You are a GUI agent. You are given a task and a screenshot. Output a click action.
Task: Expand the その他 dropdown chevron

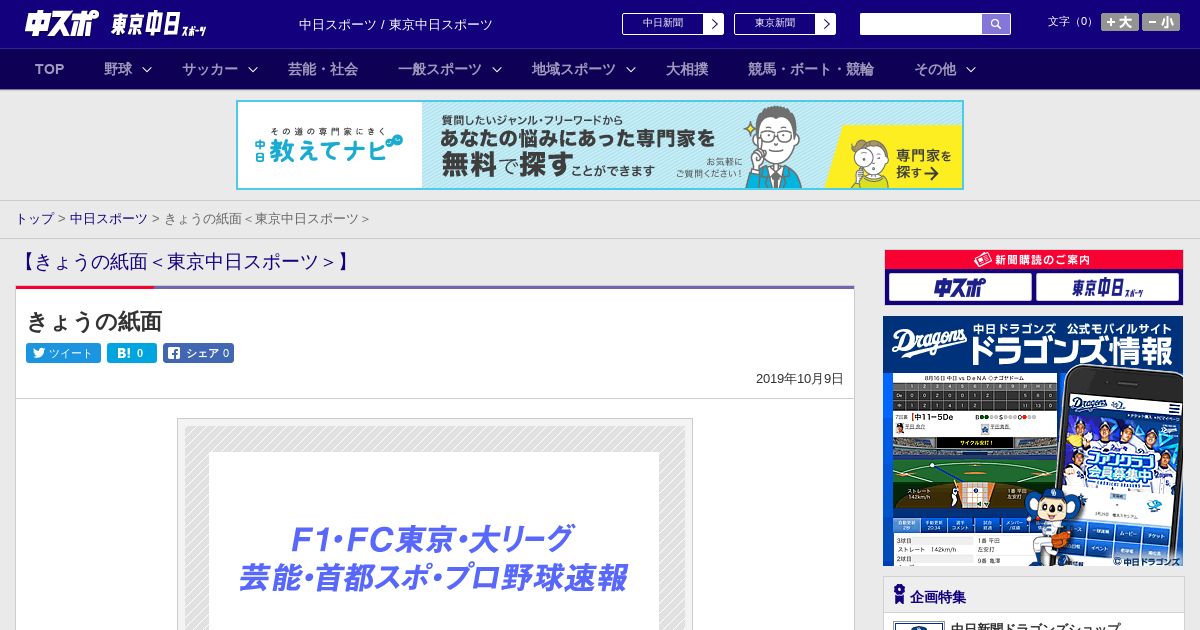970,69
